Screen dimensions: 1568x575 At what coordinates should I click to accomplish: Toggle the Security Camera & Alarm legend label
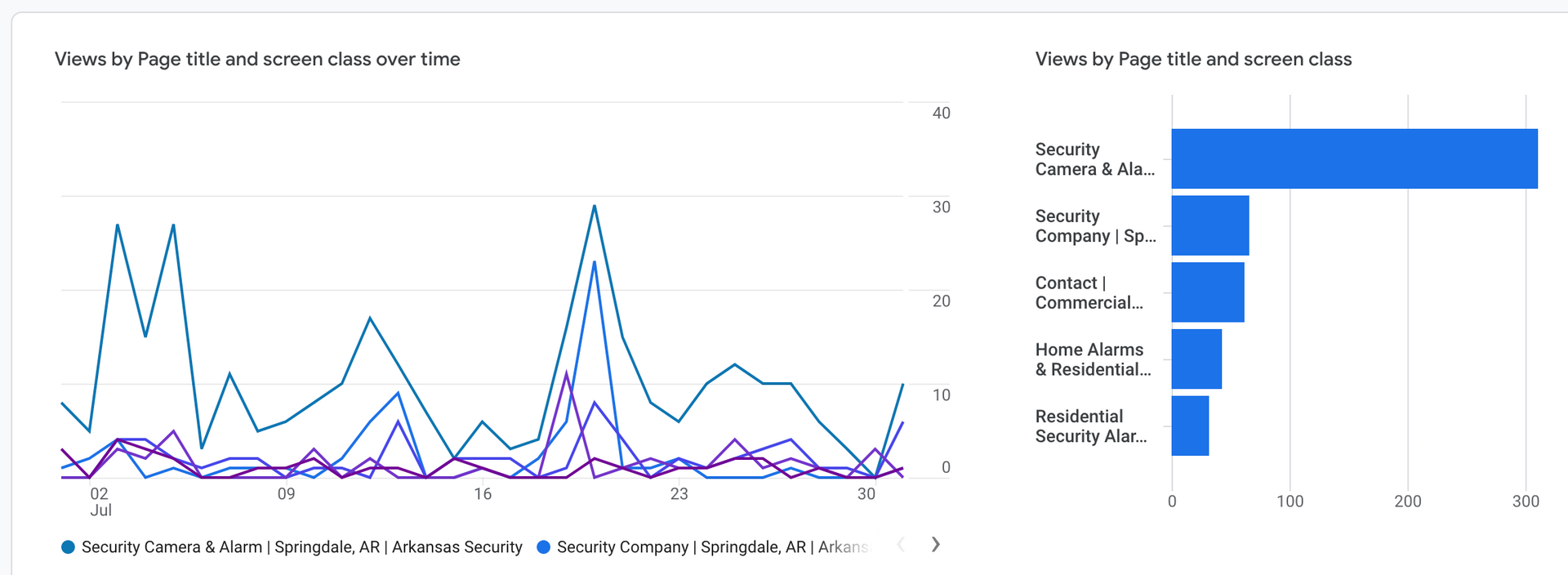pos(301,547)
